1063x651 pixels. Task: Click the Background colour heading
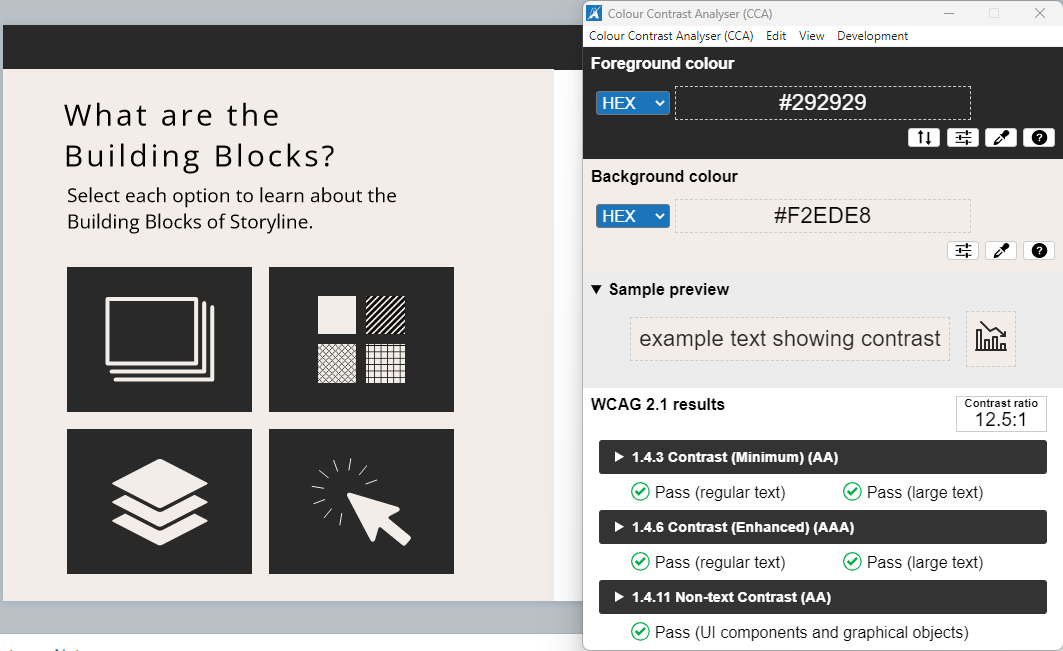pos(664,176)
